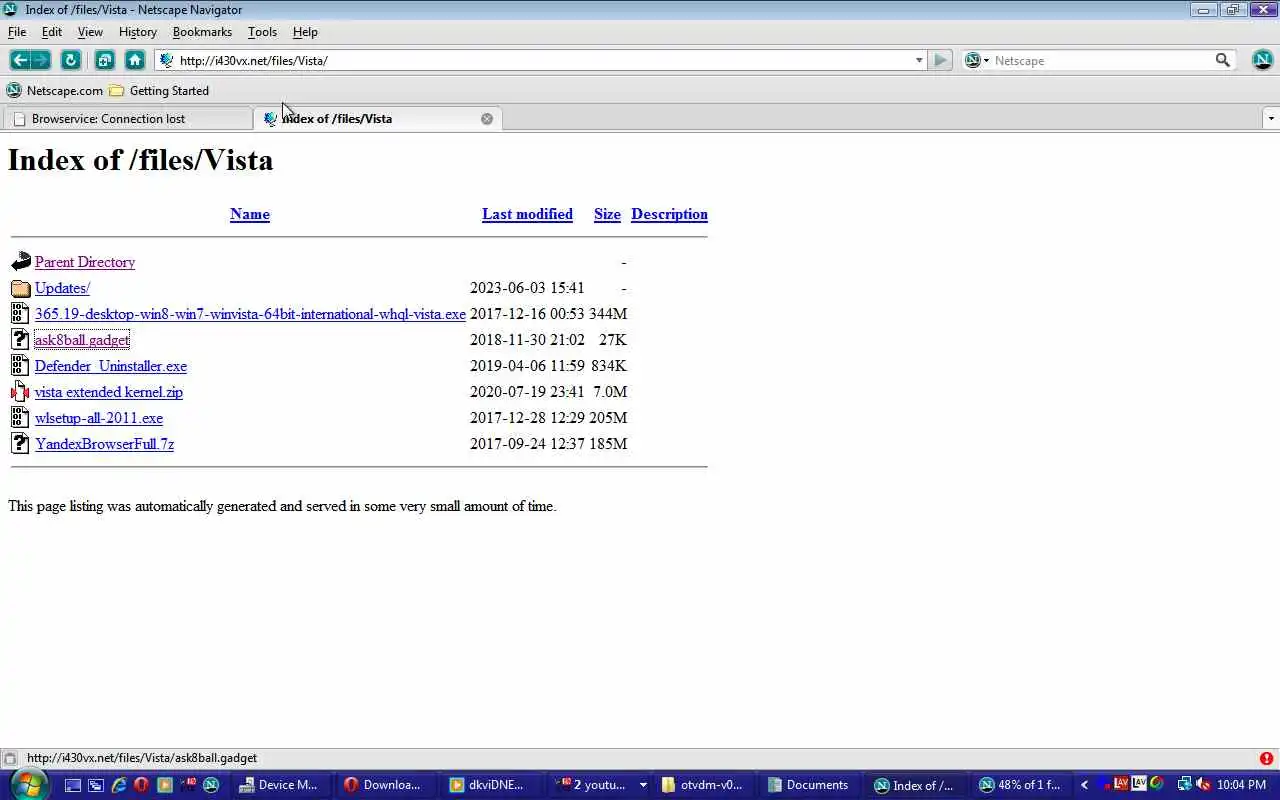Image resolution: width=1280 pixels, height=800 pixels.
Task: Open the Updates/ folder link
Action: tap(62, 288)
